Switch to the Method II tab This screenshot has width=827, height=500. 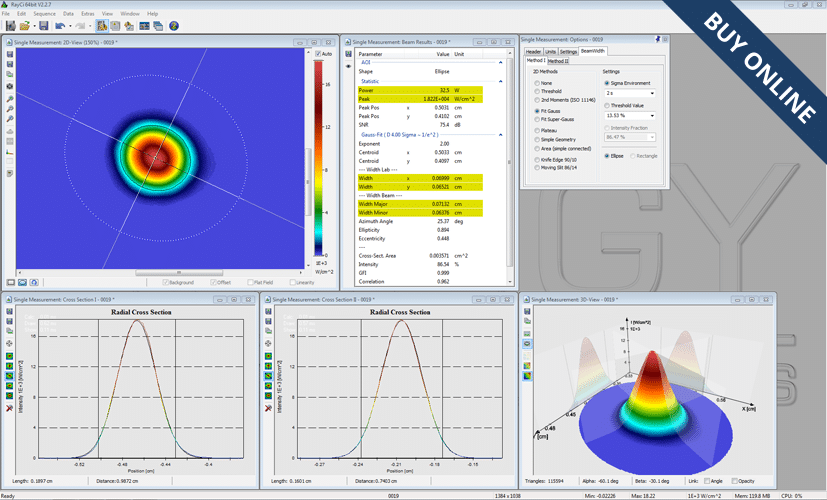[558, 61]
